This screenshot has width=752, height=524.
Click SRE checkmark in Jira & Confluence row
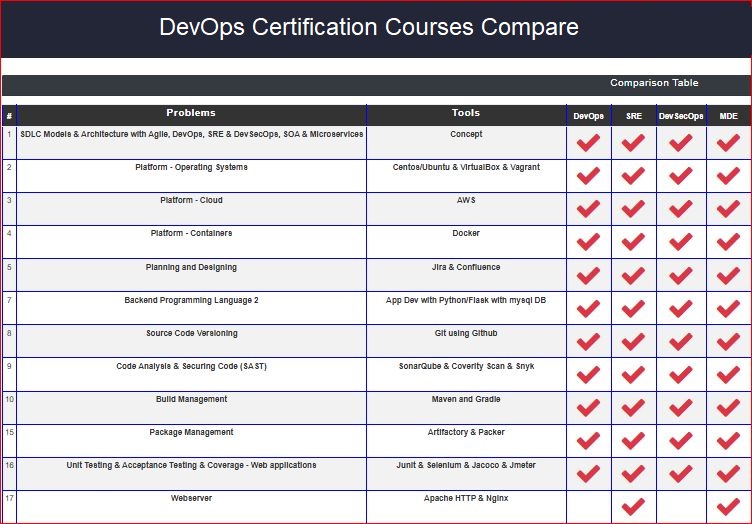coord(633,275)
